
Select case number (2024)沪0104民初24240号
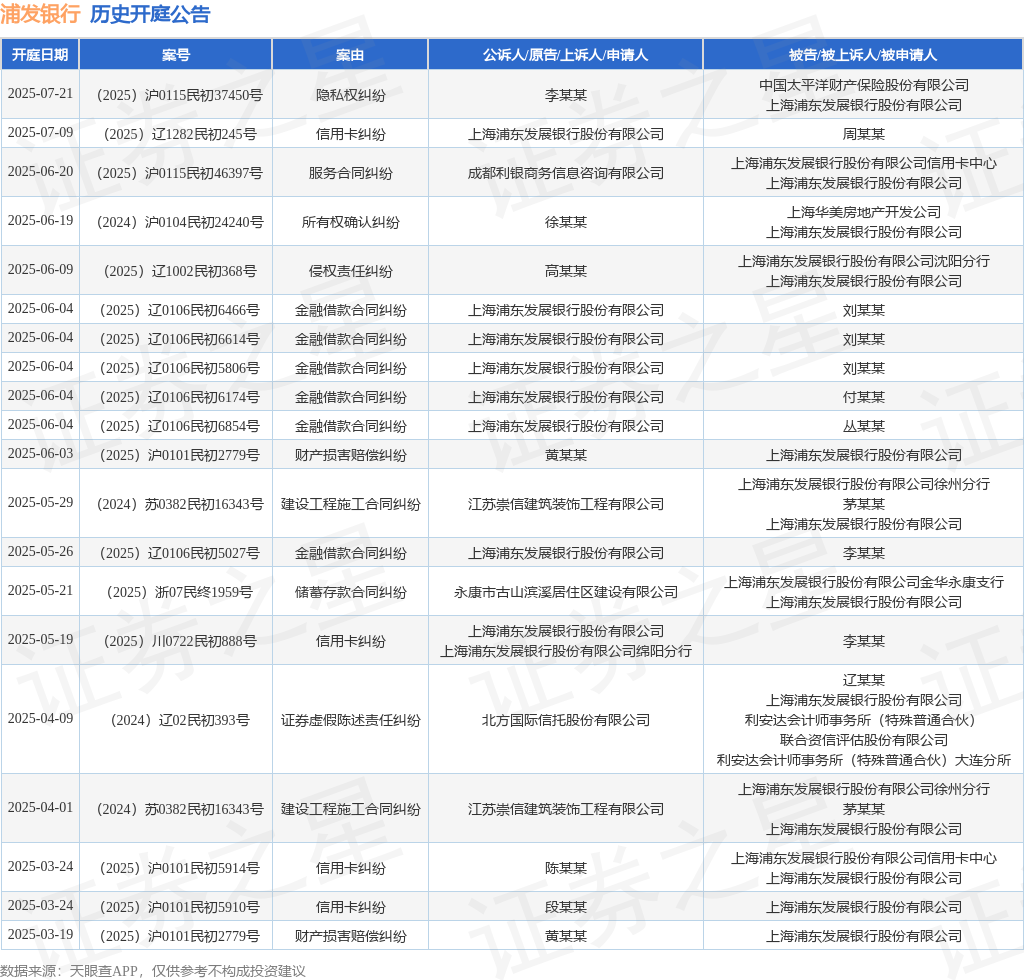(x=180, y=222)
